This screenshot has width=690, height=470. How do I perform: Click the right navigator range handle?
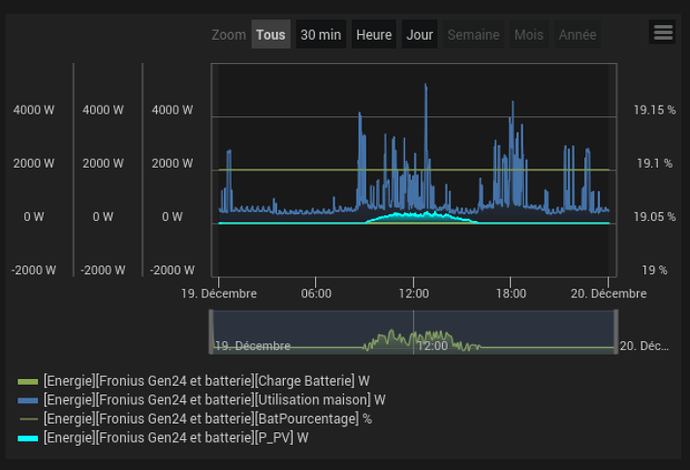[616, 331]
